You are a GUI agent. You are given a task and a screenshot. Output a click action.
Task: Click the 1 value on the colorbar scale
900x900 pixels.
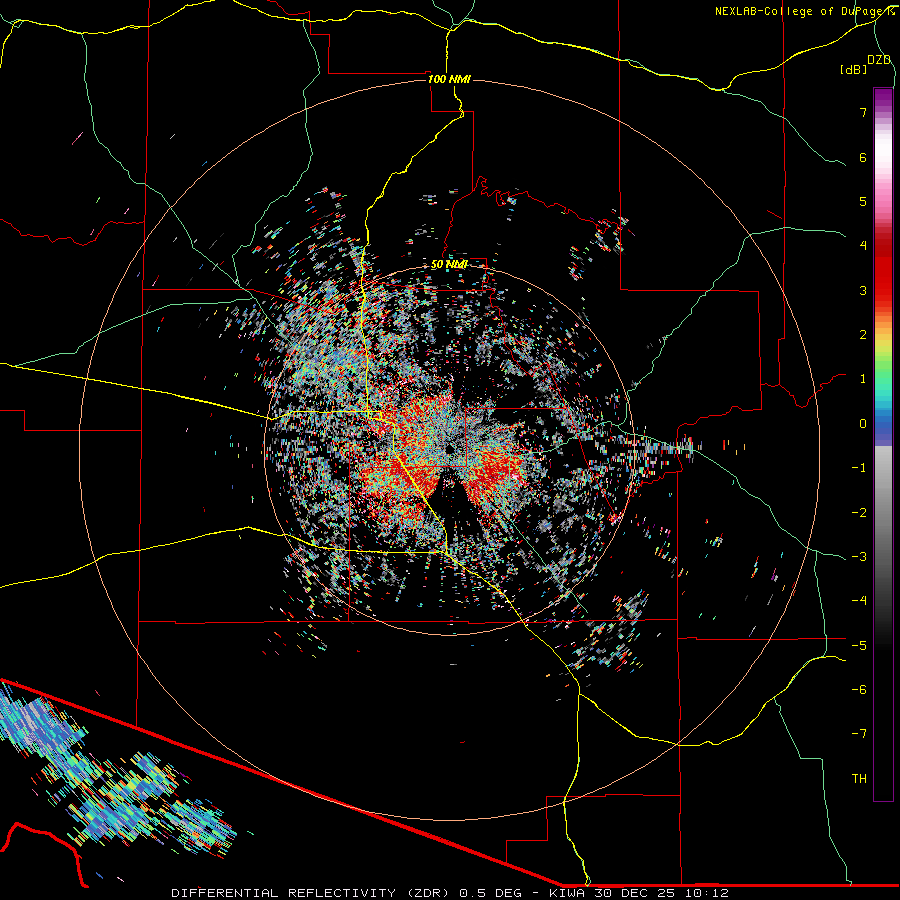[x=863, y=379]
